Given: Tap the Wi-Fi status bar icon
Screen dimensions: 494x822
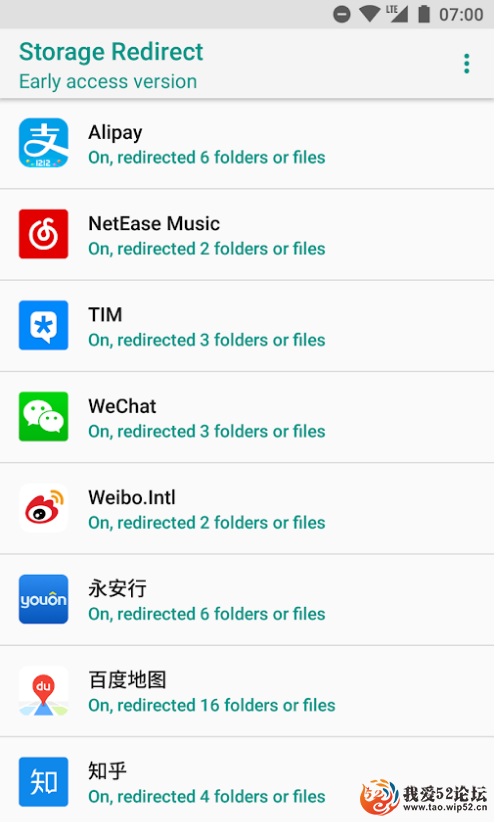Looking at the screenshot, I should 370,14.
